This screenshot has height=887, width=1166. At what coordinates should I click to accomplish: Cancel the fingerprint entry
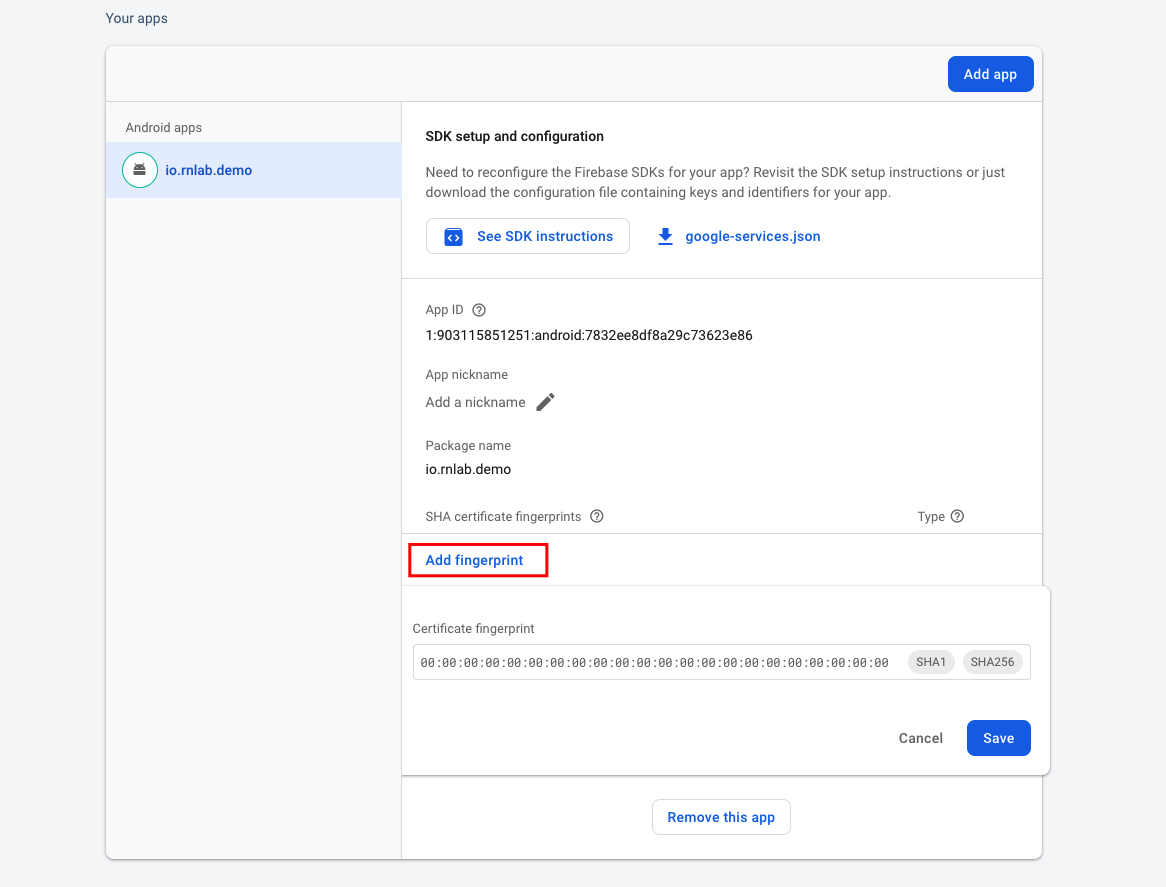tap(920, 738)
